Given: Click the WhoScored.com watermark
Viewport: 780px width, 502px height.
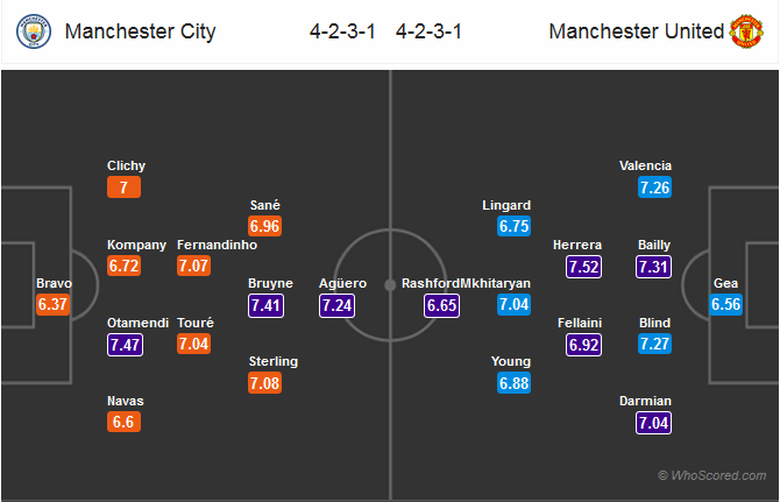Looking at the screenshot, I should (x=712, y=476).
